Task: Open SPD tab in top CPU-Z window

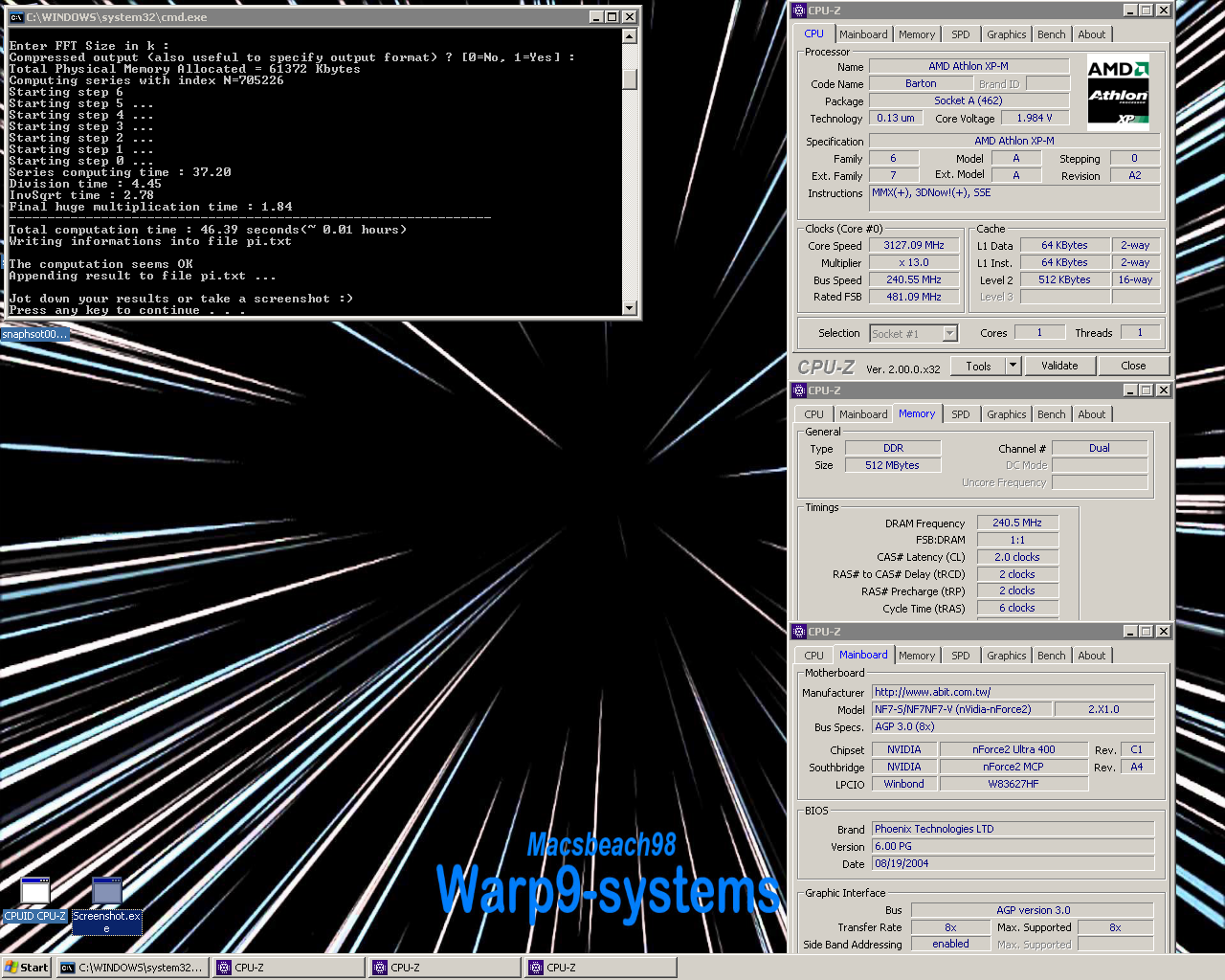Action: click(x=961, y=34)
